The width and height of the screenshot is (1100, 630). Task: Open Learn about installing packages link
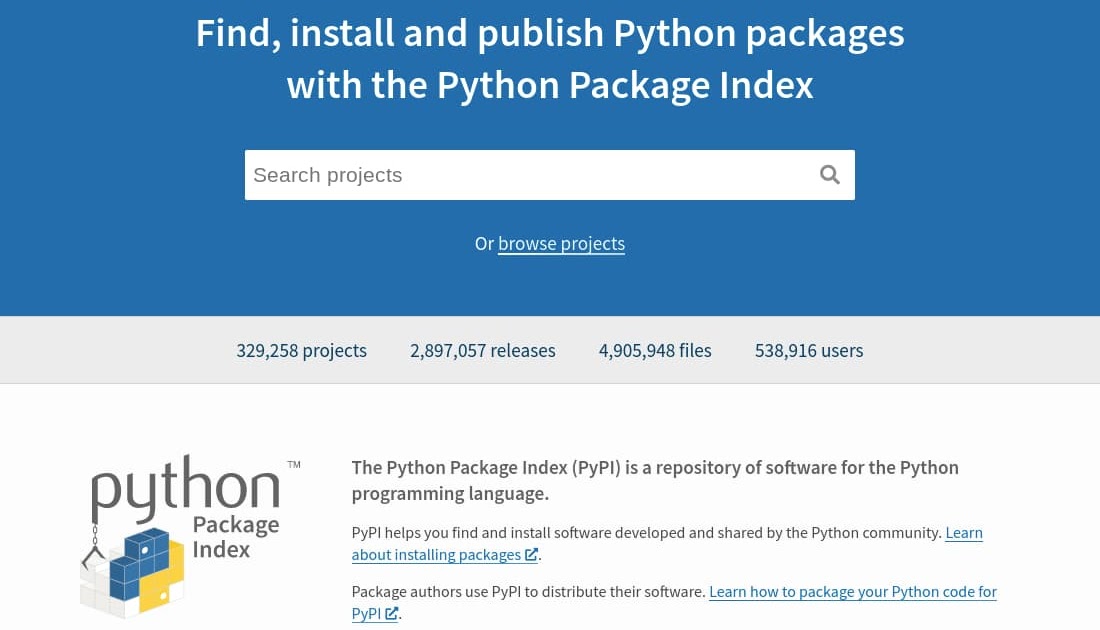click(x=436, y=555)
